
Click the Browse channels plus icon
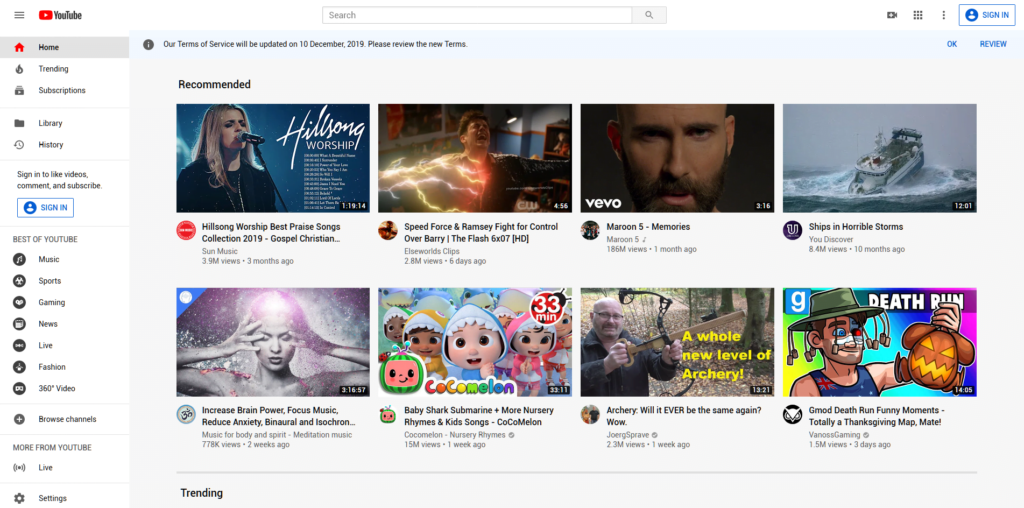click(x=19, y=419)
